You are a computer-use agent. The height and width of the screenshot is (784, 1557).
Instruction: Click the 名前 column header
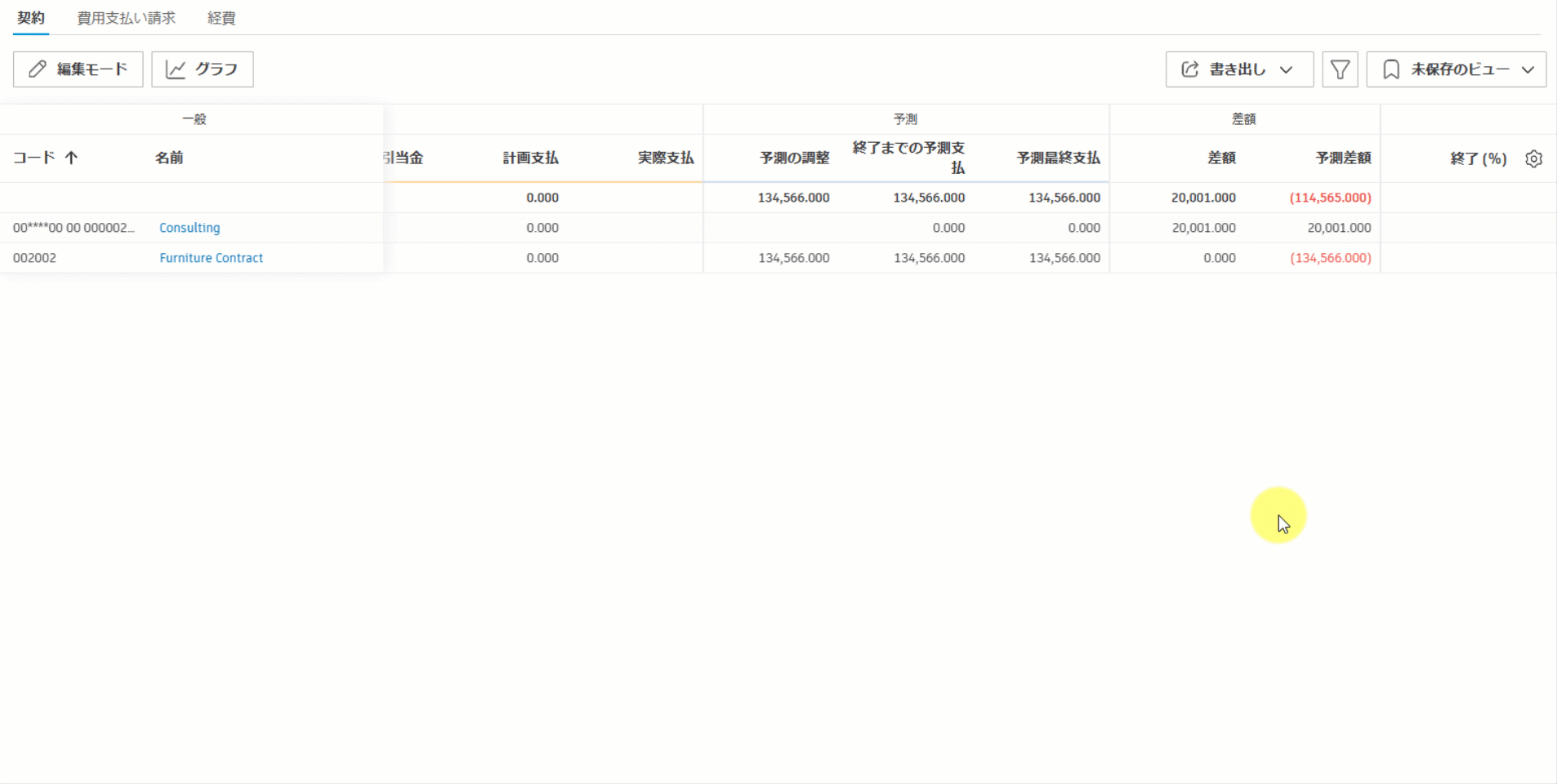(170, 158)
